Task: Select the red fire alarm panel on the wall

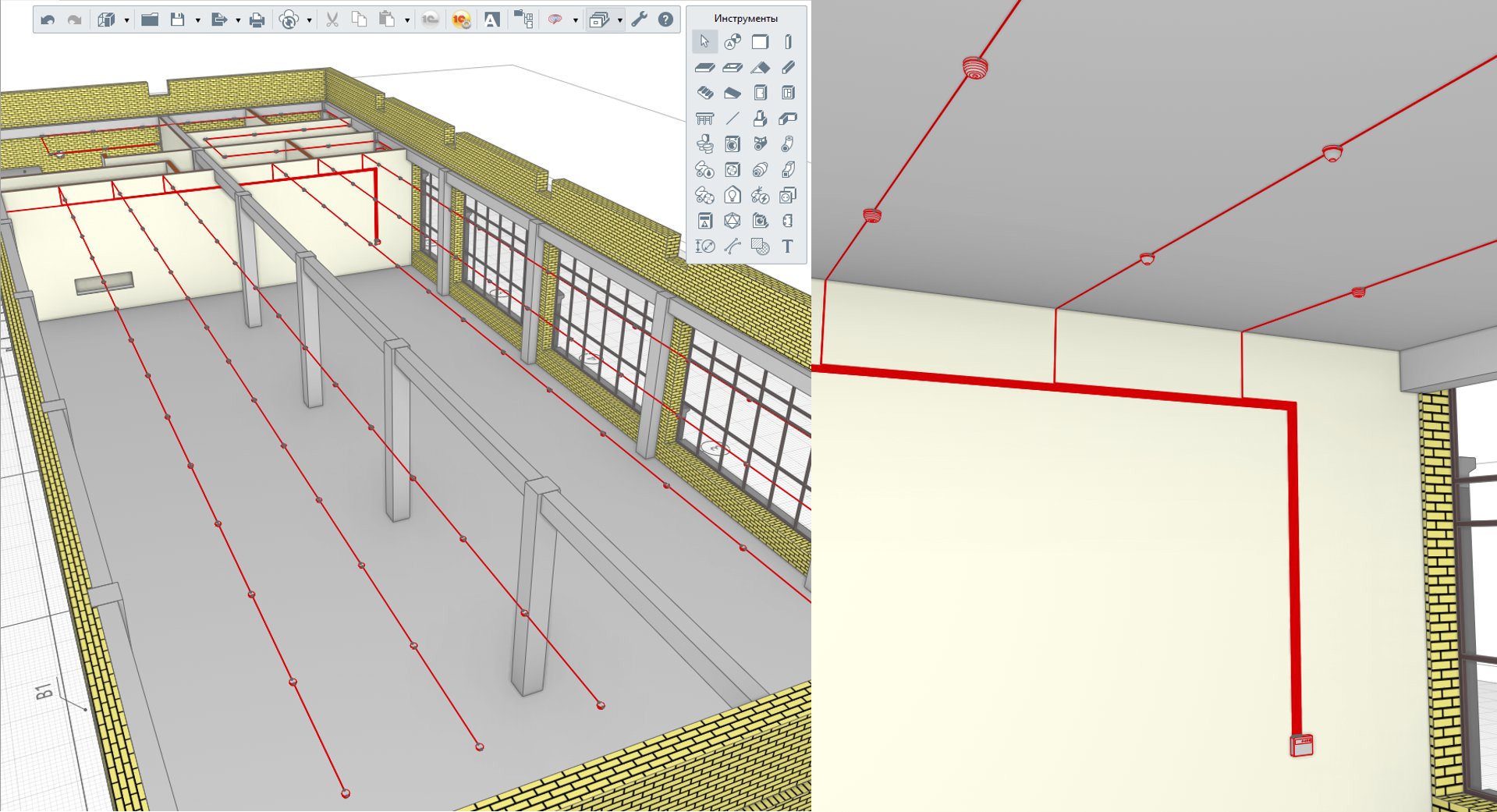Action: (x=1301, y=745)
